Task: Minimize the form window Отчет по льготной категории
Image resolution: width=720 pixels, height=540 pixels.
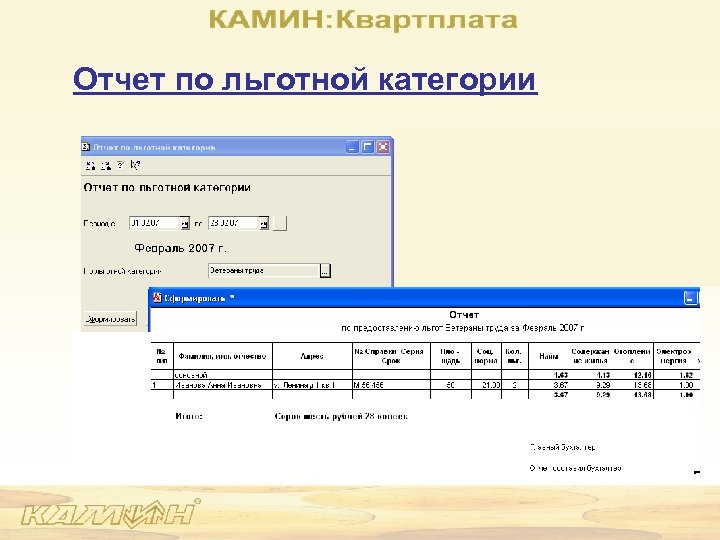Action: click(x=352, y=147)
